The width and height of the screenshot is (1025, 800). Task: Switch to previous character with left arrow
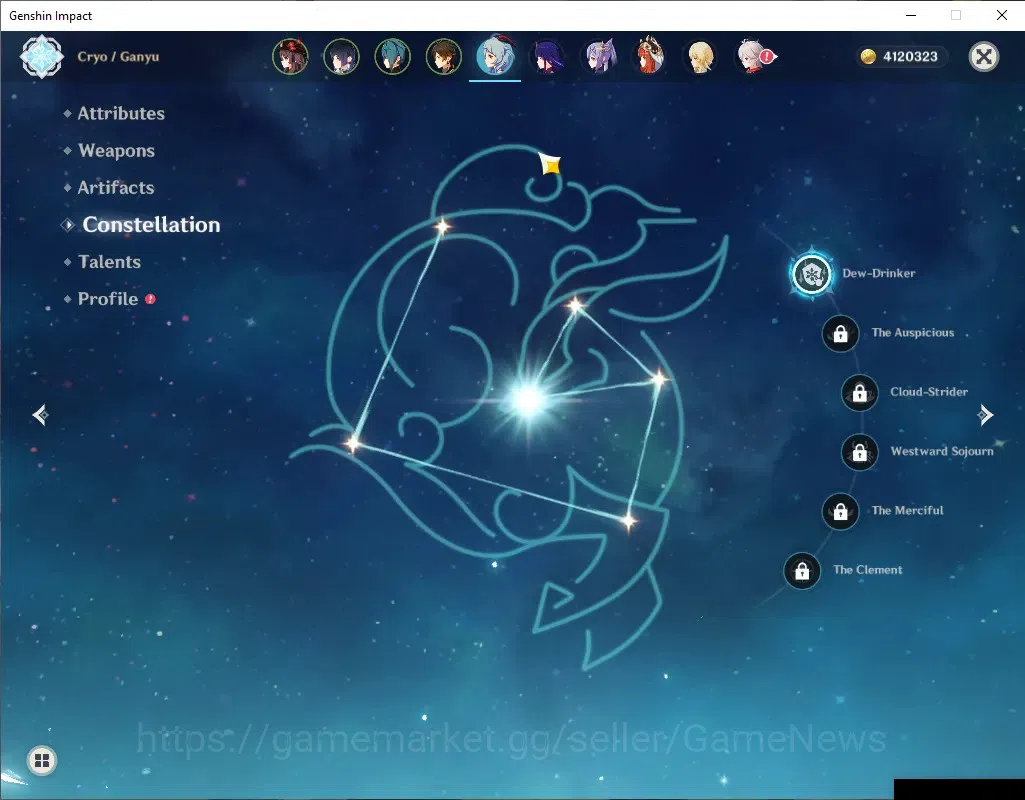[41, 415]
